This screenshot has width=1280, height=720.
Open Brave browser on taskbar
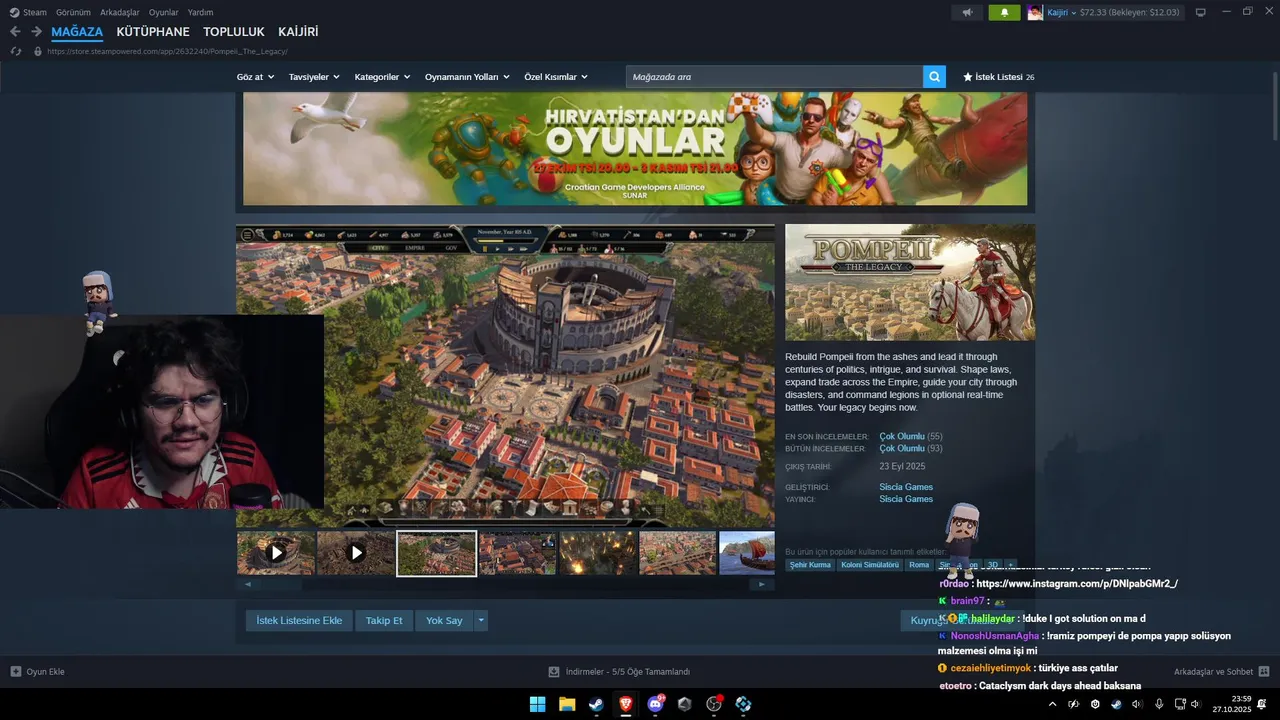(x=626, y=704)
